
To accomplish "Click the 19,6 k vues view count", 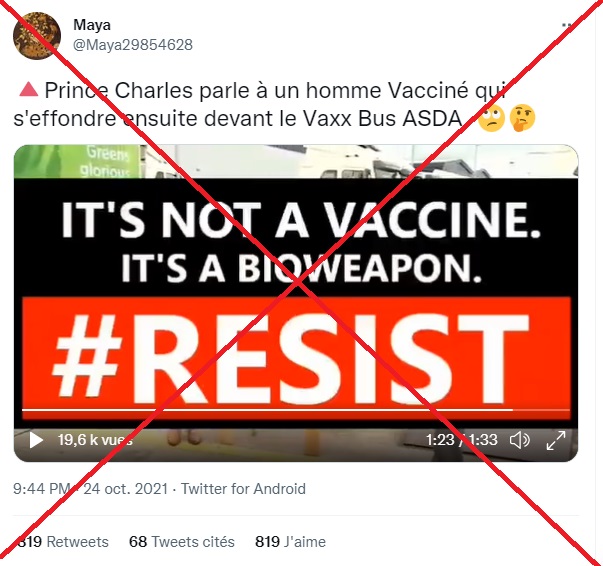I will coord(95,440).
